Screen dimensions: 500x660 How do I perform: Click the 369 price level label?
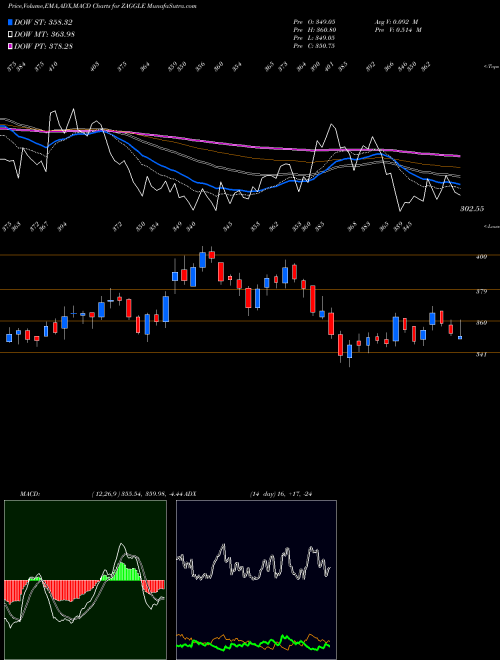pos(481,322)
